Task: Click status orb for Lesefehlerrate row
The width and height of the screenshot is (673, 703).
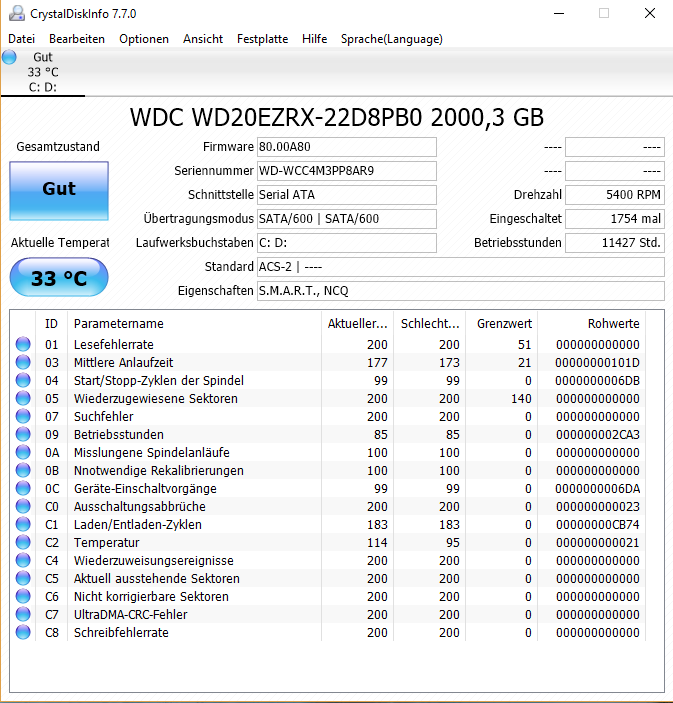Action: (x=23, y=344)
